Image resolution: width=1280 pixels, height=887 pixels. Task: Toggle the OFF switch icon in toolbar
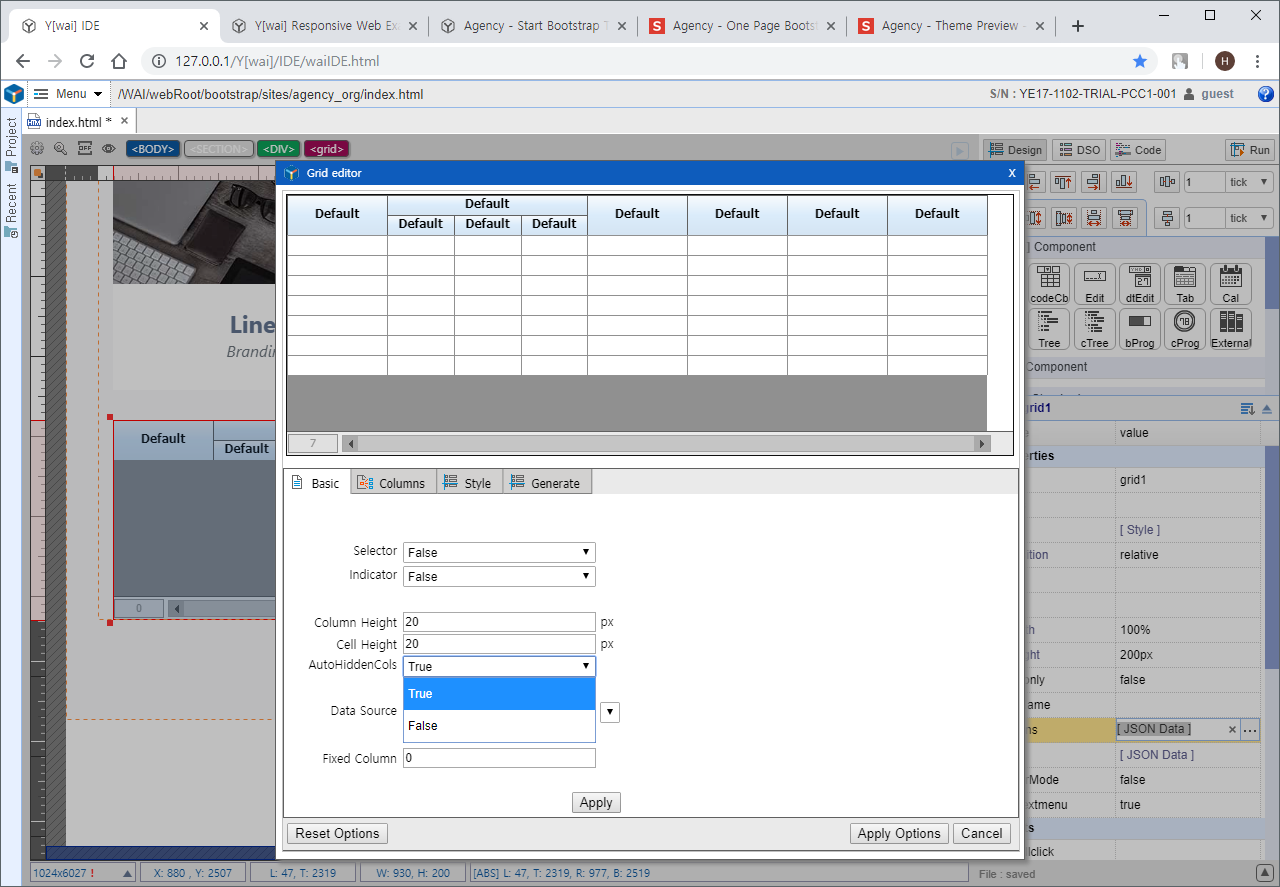pyautogui.click(x=85, y=149)
